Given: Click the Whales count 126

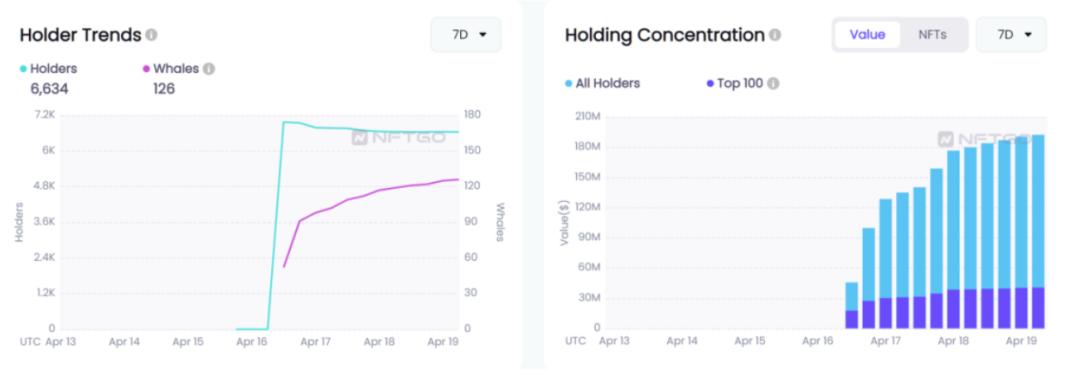Looking at the screenshot, I should click(x=164, y=88).
